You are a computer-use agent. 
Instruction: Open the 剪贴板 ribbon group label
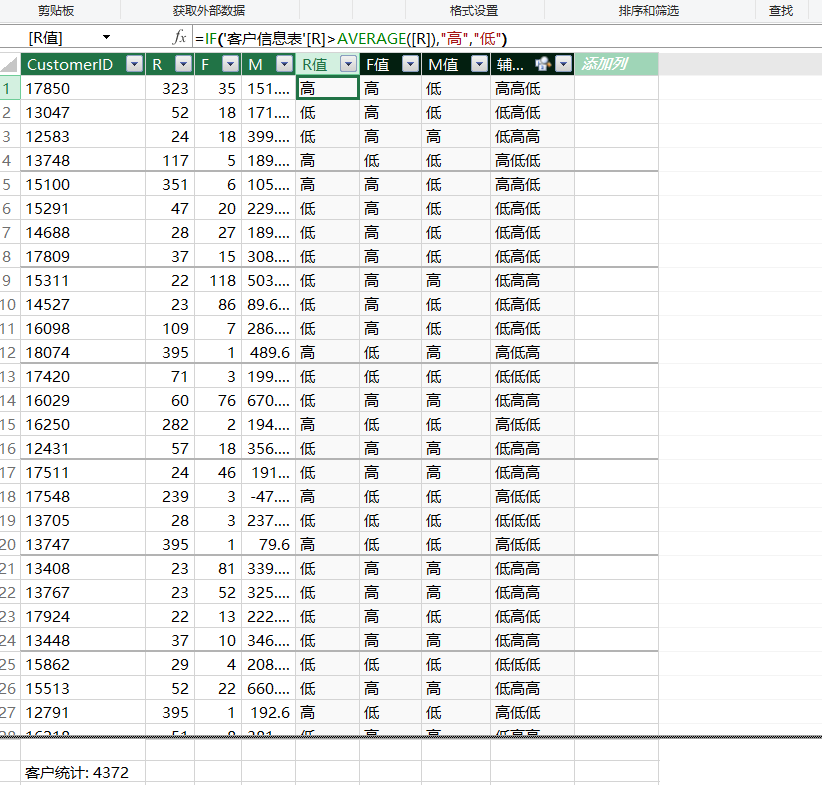pyautogui.click(x=56, y=10)
